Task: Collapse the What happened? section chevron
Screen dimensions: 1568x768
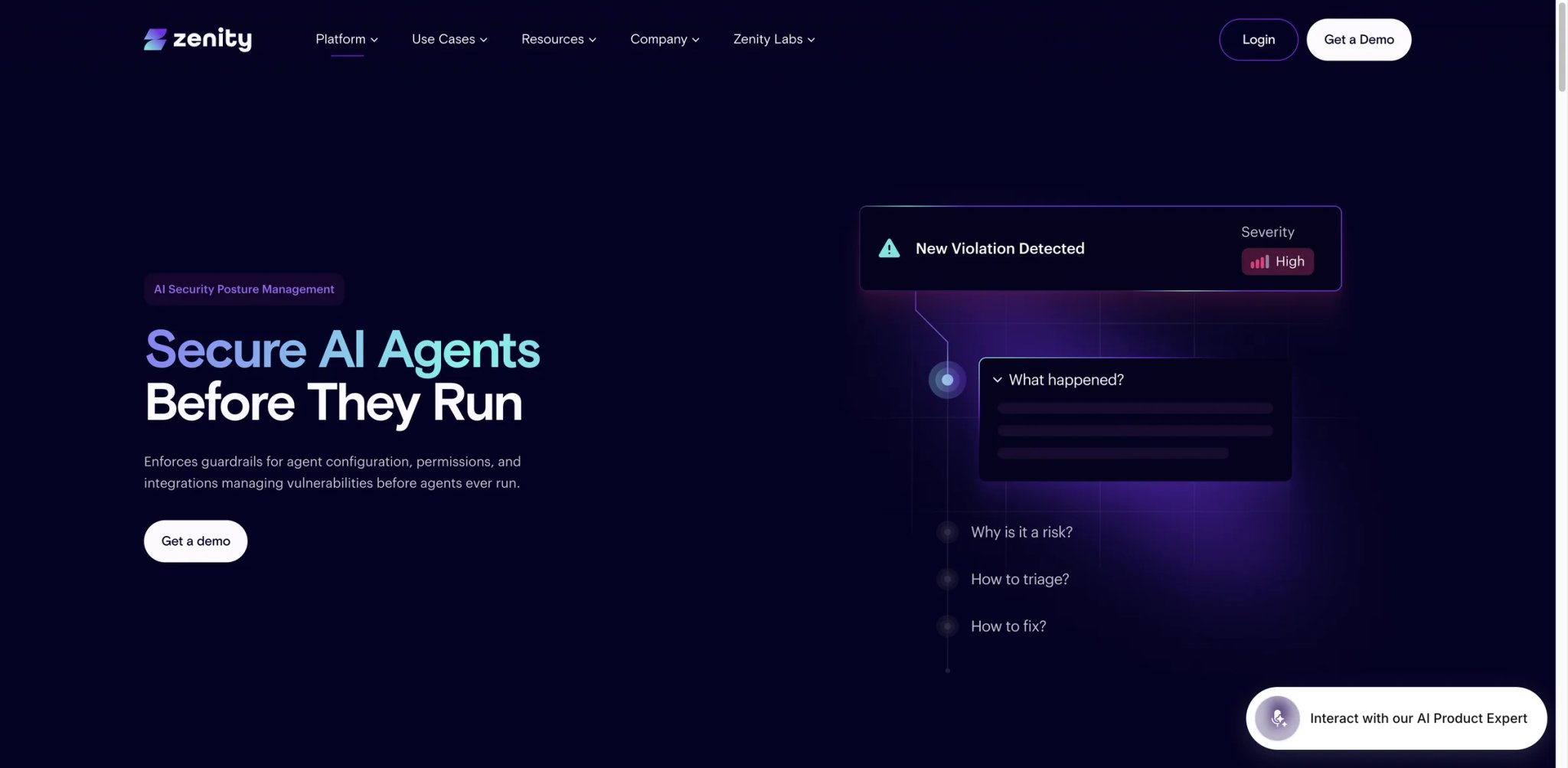Action: pyautogui.click(x=997, y=380)
